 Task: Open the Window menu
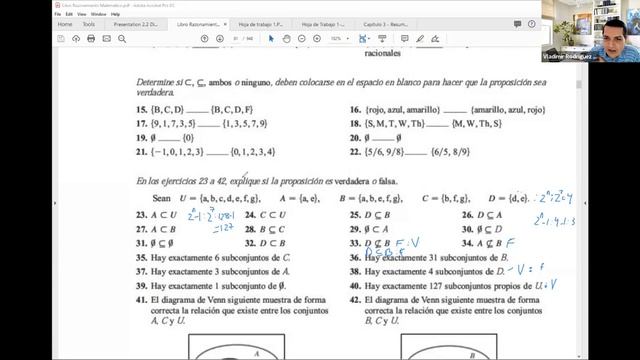[98, 14]
